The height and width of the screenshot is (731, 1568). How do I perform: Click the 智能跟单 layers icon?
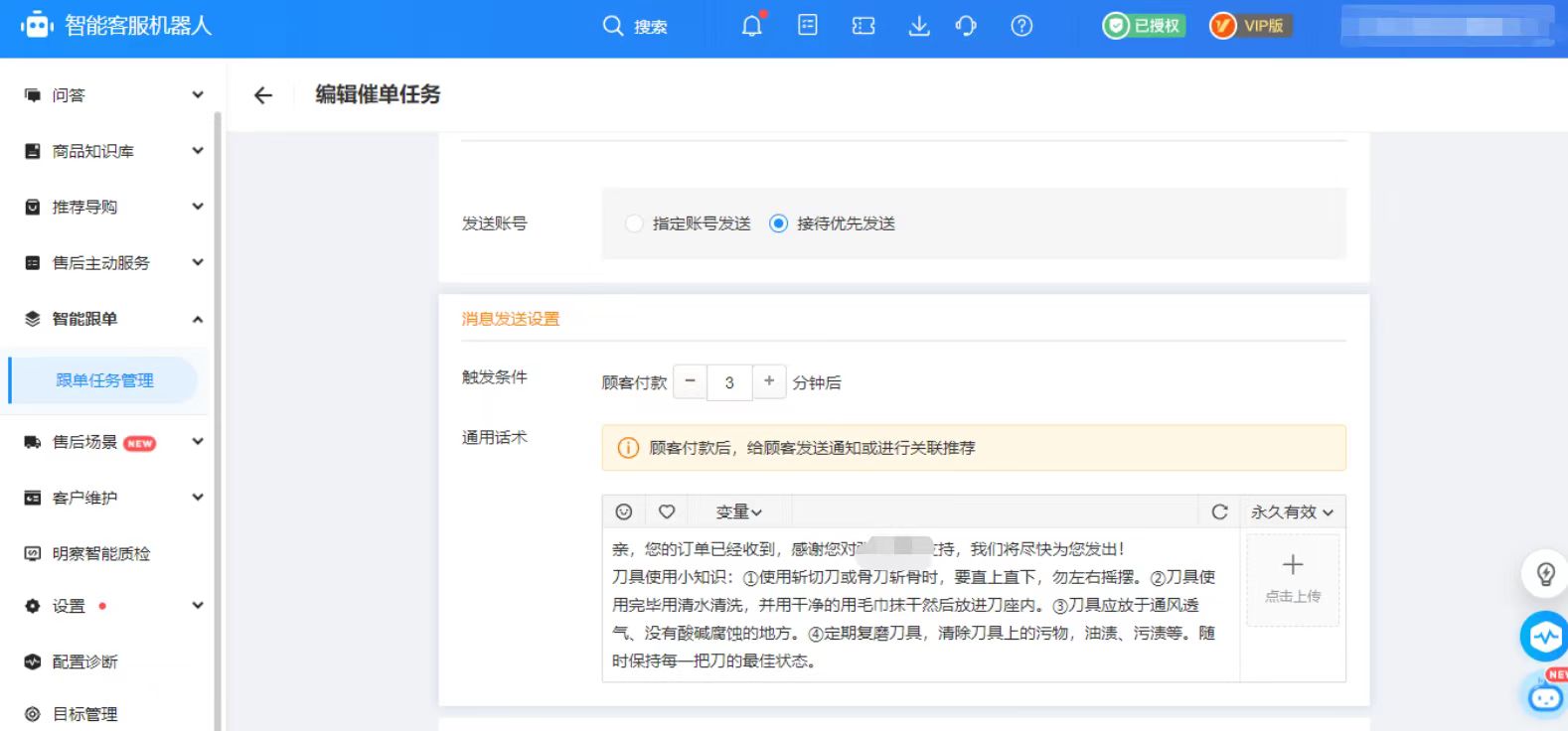click(33, 319)
